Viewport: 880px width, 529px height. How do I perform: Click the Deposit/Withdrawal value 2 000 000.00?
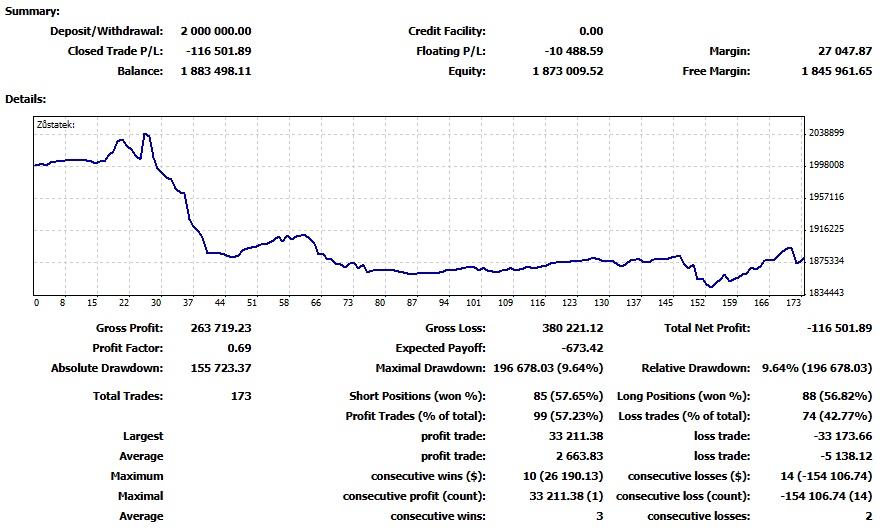tap(216, 31)
